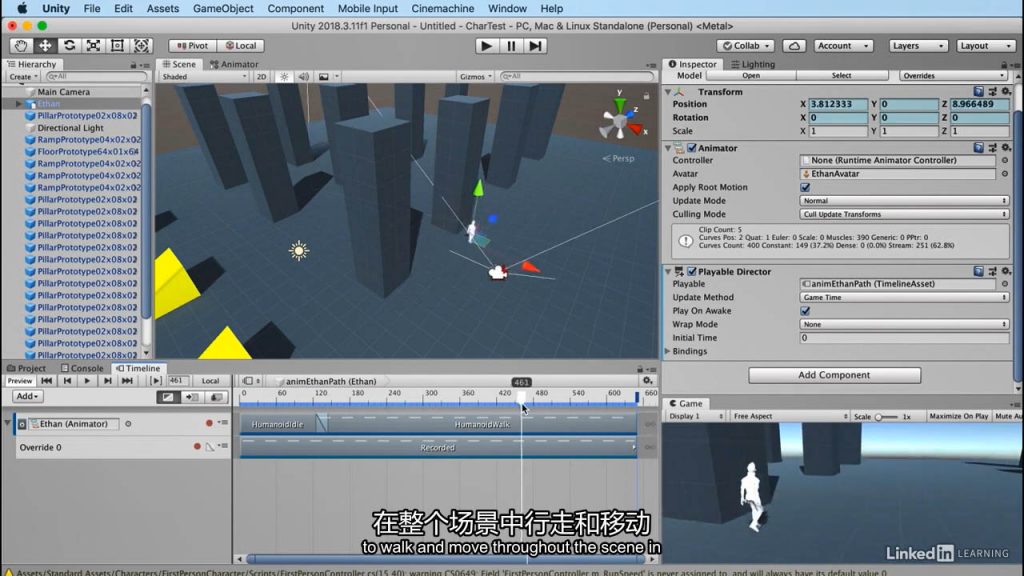Toggle the Play On Awake checkbox
Image resolution: width=1024 pixels, height=576 pixels.
tap(805, 311)
